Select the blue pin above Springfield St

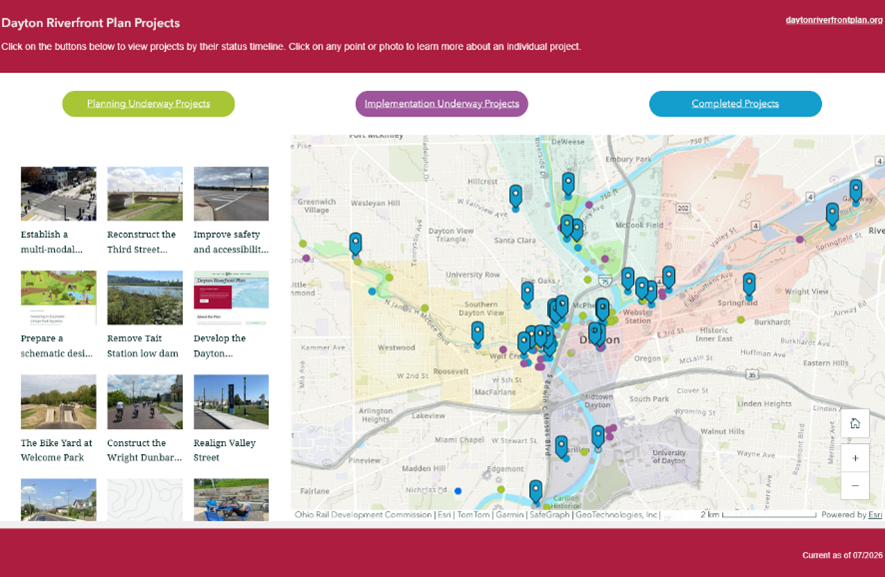pos(832,215)
